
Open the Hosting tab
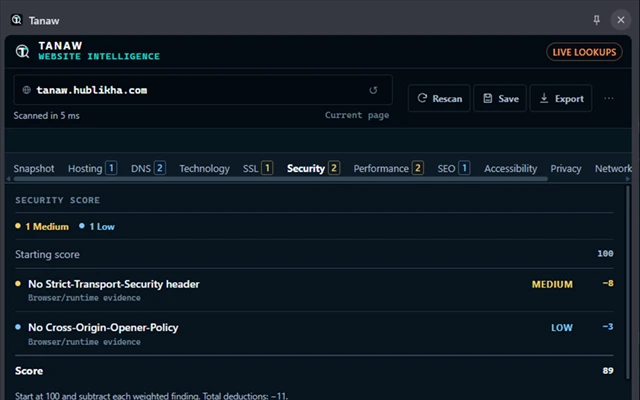click(92, 169)
